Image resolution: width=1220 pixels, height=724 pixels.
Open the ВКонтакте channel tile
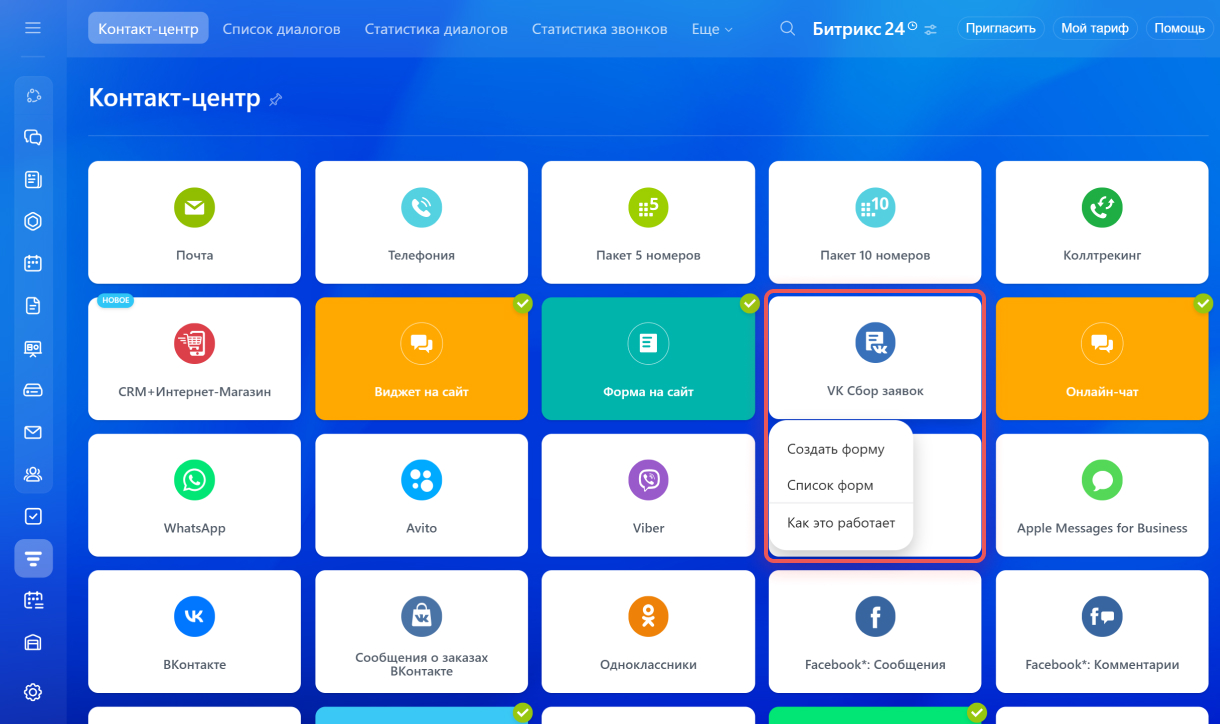(x=194, y=631)
